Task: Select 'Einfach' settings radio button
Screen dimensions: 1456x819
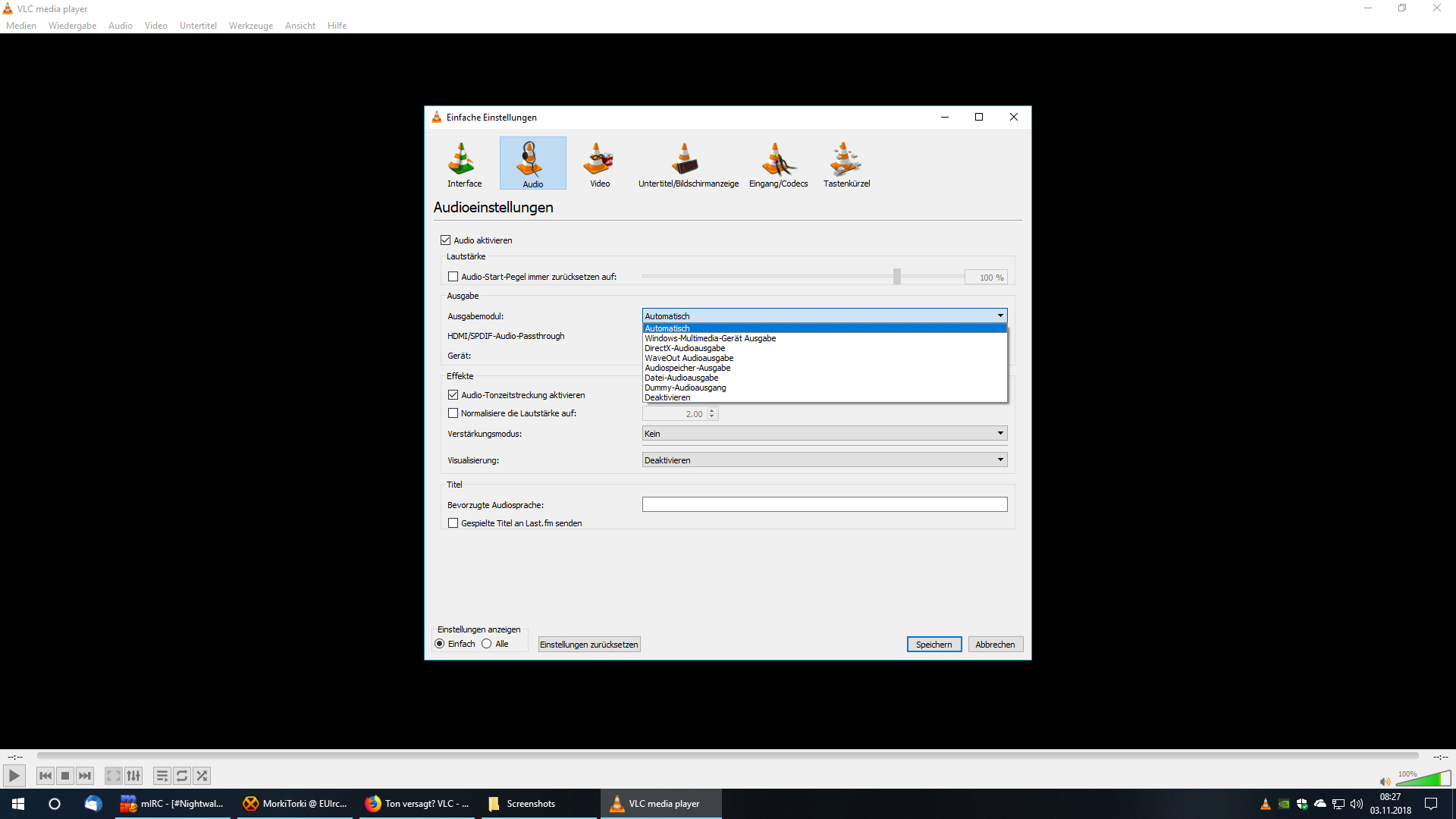Action: pos(440,644)
